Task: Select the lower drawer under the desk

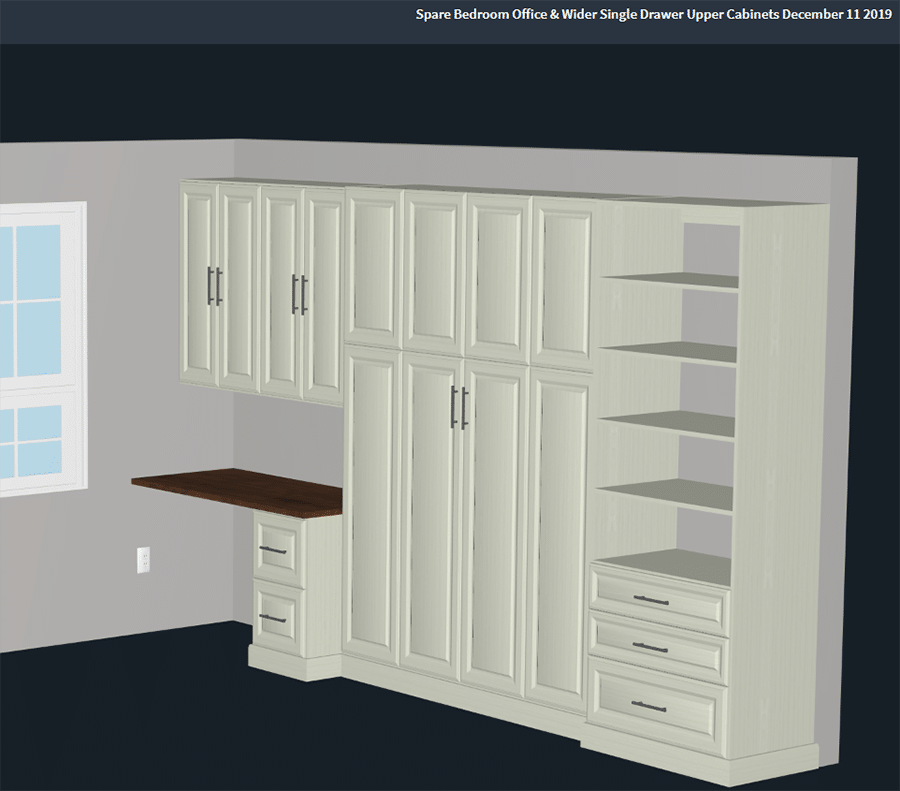Action: (x=278, y=617)
